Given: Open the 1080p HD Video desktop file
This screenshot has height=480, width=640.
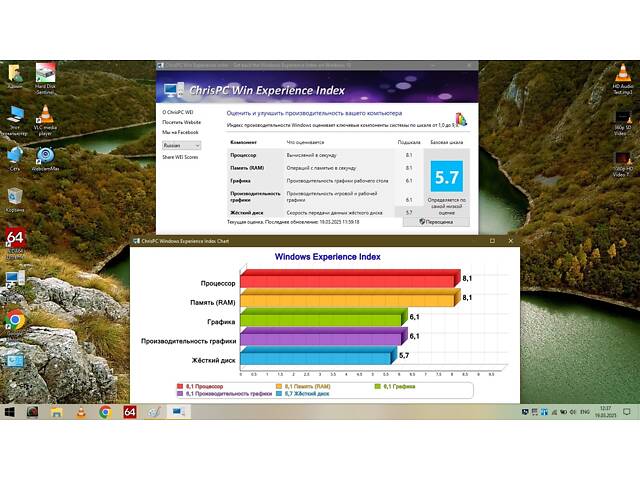Looking at the screenshot, I should pos(623,164).
